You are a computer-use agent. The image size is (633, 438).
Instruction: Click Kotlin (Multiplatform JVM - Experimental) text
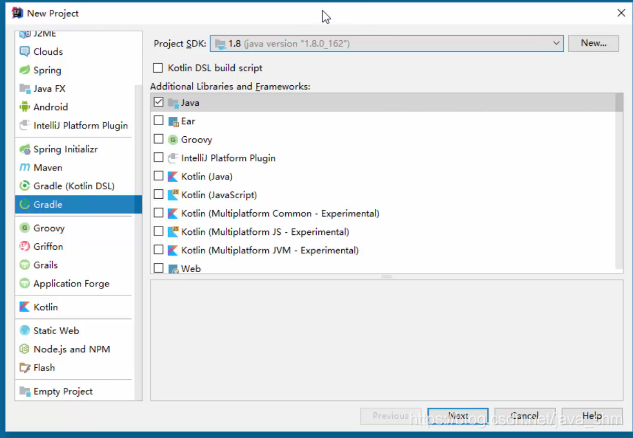[x=270, y=250]
